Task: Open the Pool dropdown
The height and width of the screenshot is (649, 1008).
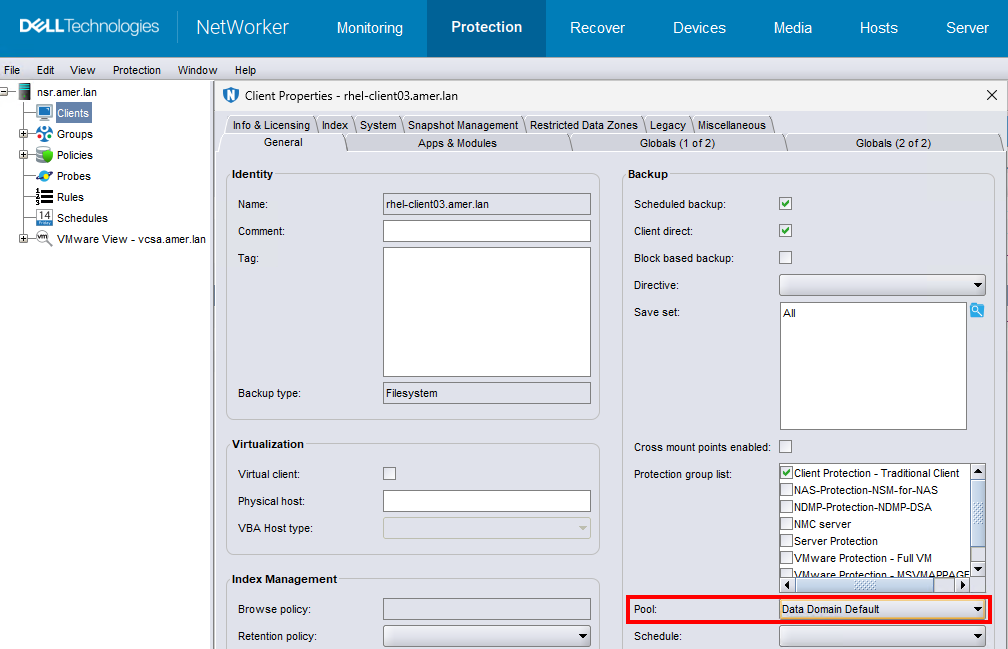Action: [882, 609]
